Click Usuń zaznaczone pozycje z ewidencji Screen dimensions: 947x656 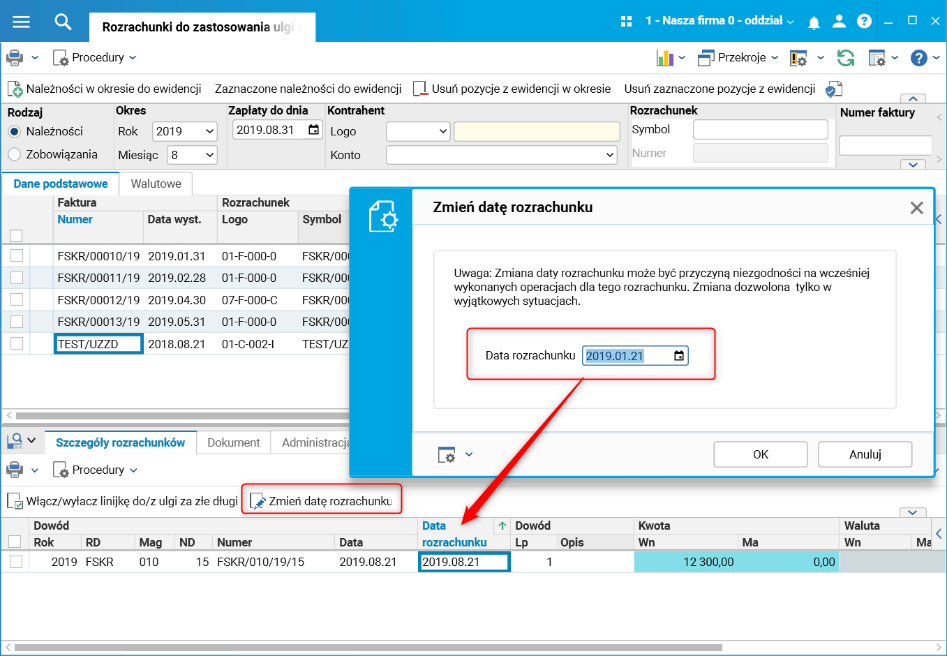click(719, 89)
